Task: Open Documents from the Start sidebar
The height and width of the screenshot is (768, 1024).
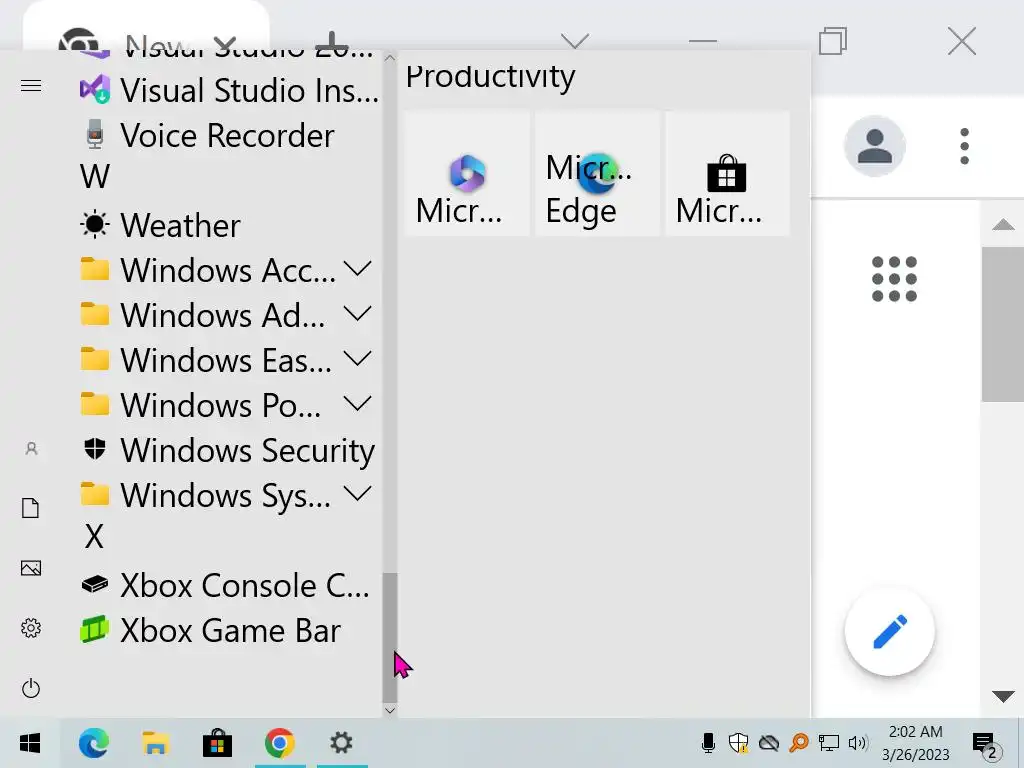Action: (x=31, y=508)
